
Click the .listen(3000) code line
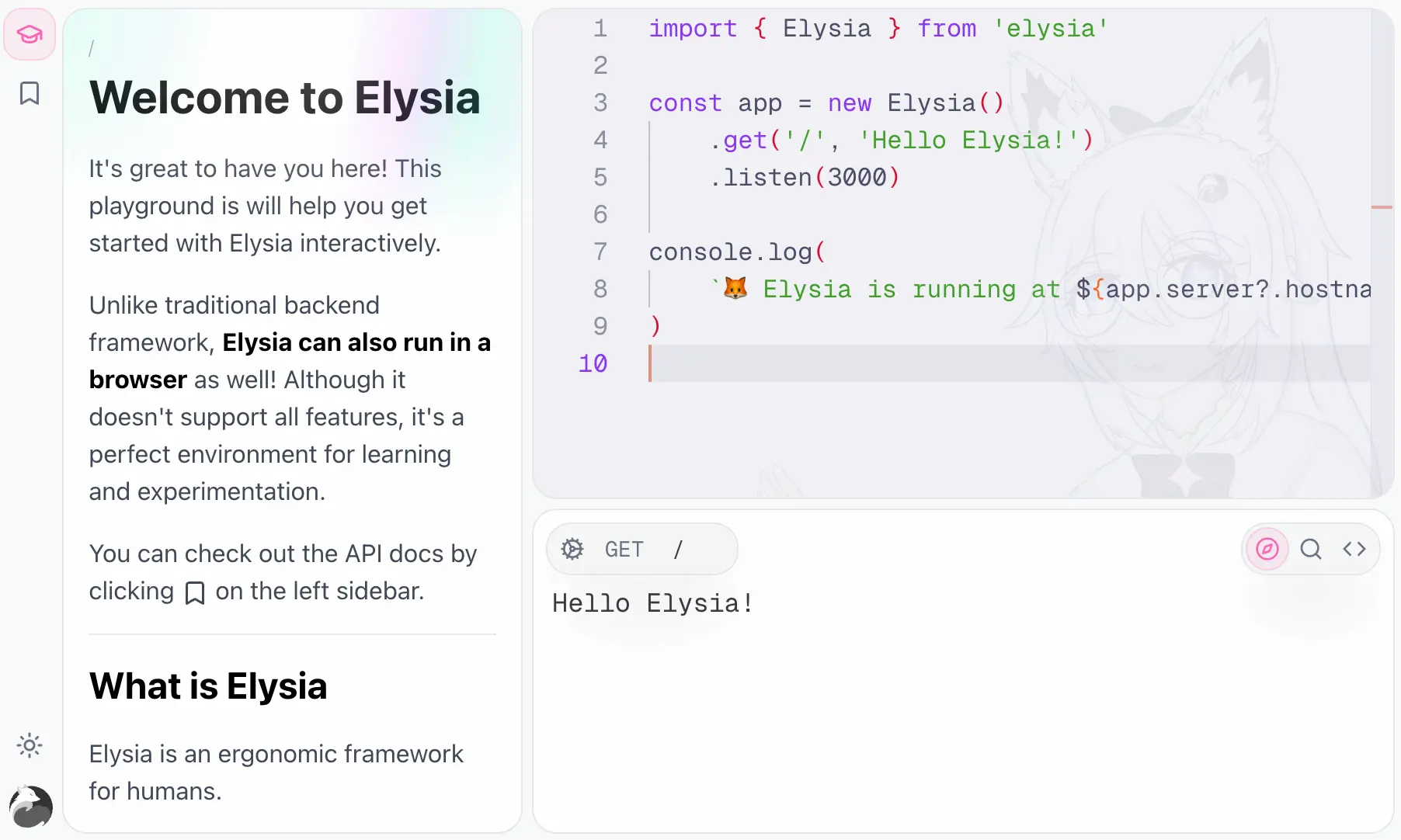click(x=803, y=177)
